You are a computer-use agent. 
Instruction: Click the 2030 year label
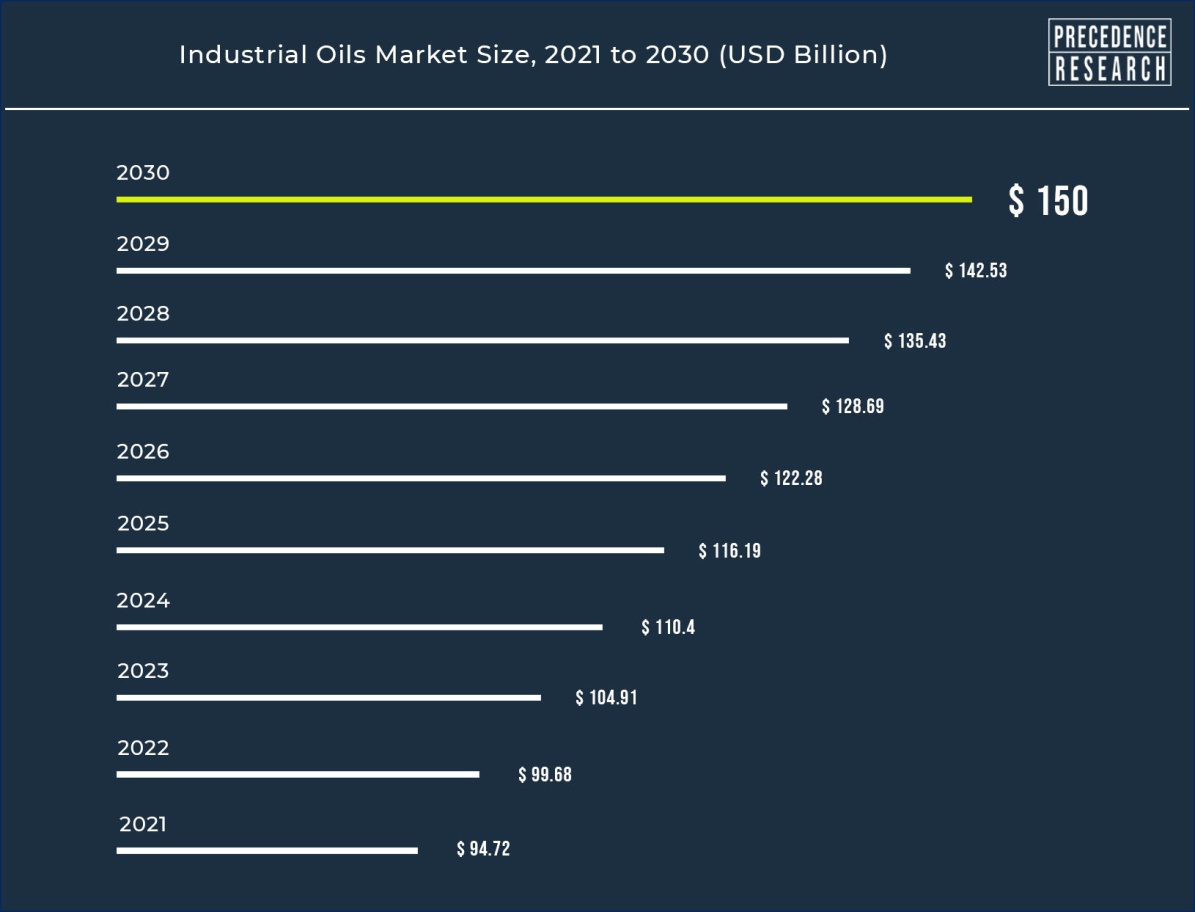click(142, 173)
